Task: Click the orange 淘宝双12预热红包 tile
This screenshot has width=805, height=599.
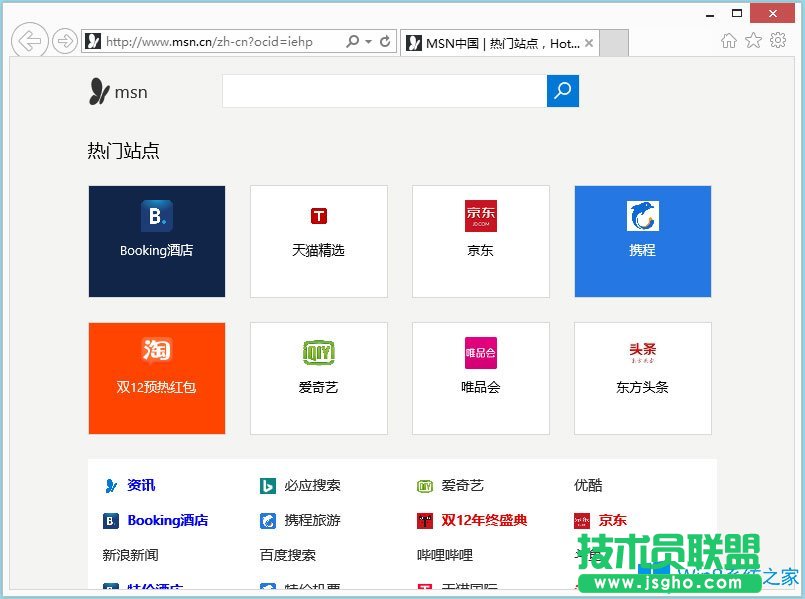Action: point(156,378)
